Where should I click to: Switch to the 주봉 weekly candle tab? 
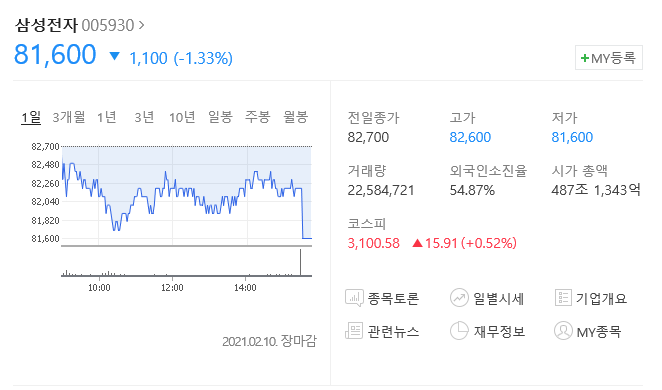coord(258,117)
